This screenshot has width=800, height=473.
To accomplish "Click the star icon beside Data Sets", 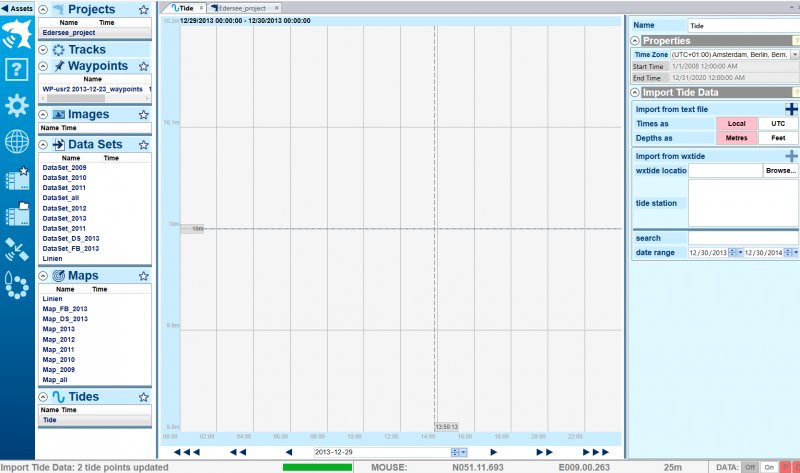I will tap(143, 145).
